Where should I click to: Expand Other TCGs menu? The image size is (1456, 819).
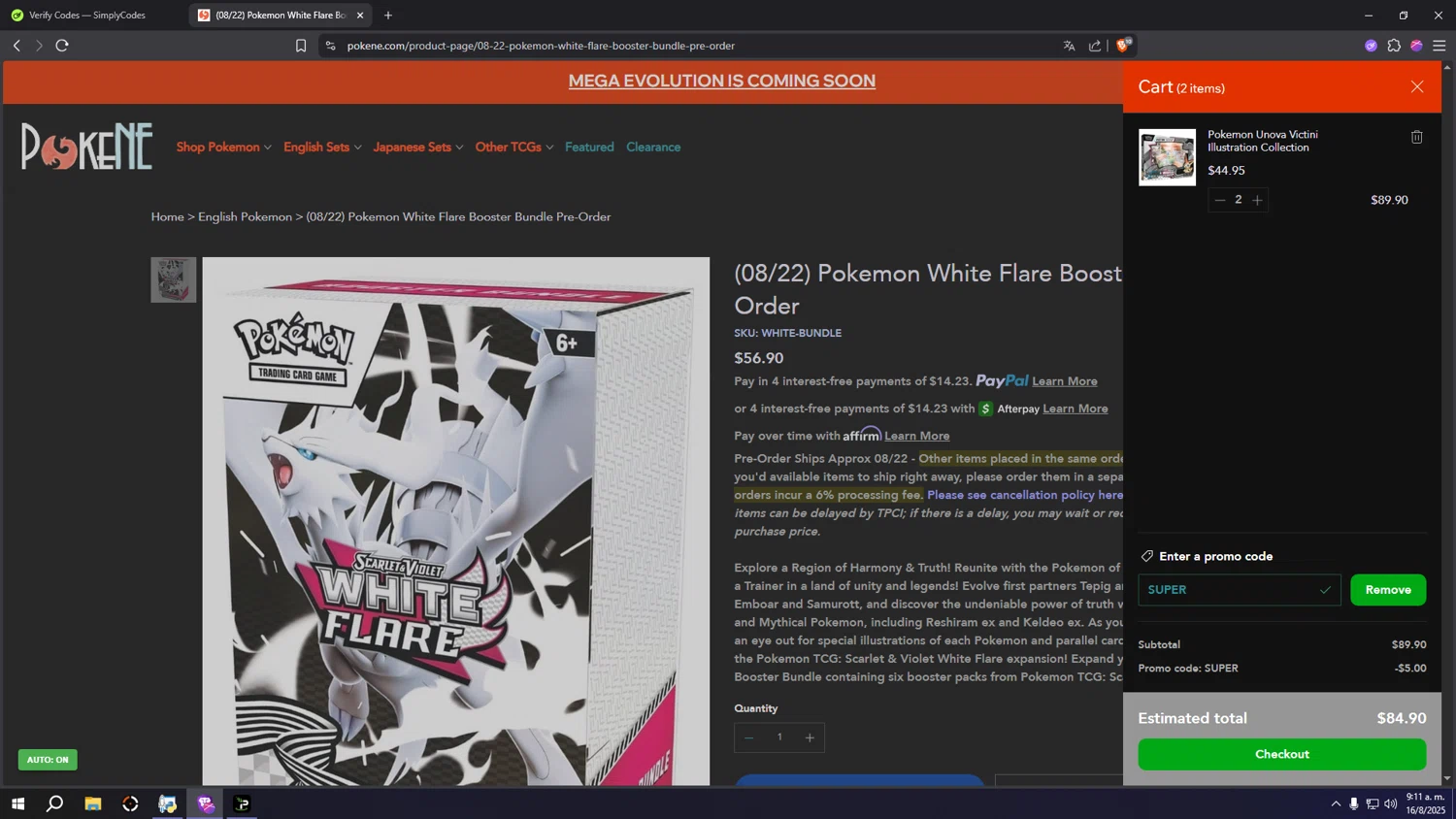(513, 147)
